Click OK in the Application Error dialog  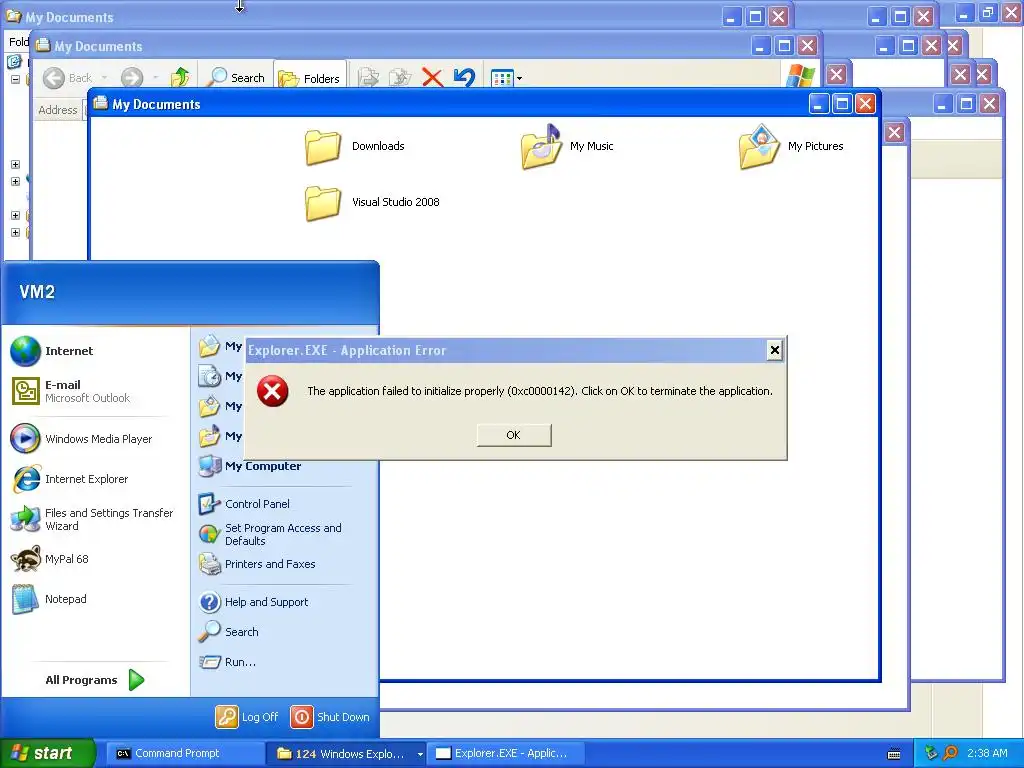tap(514, 435)
